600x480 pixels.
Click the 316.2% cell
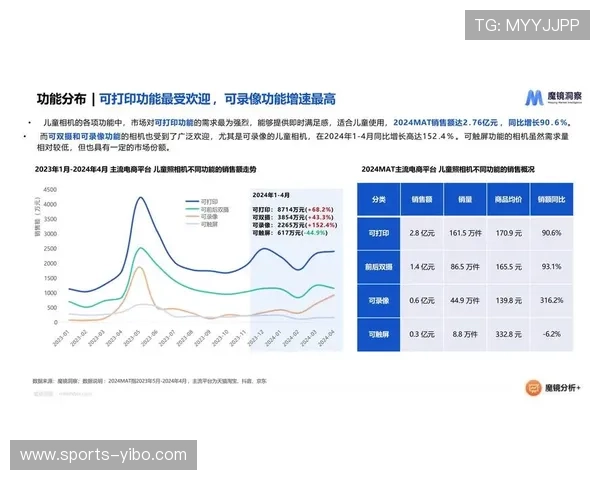point(551,300)
